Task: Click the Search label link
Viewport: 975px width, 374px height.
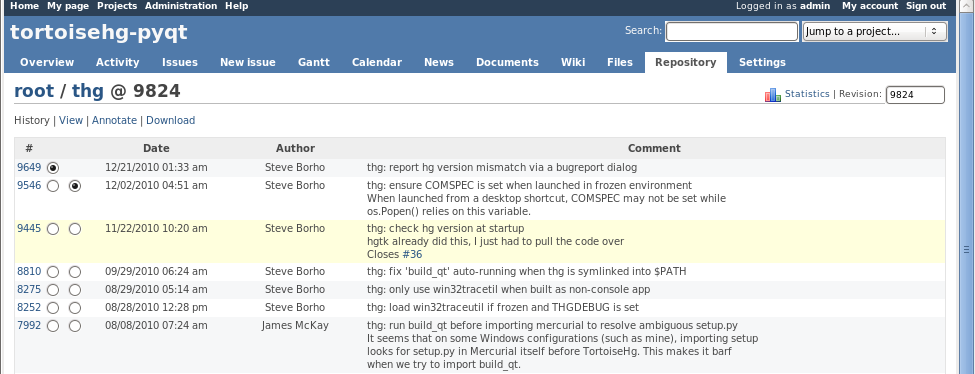Action: pos(642,30)
